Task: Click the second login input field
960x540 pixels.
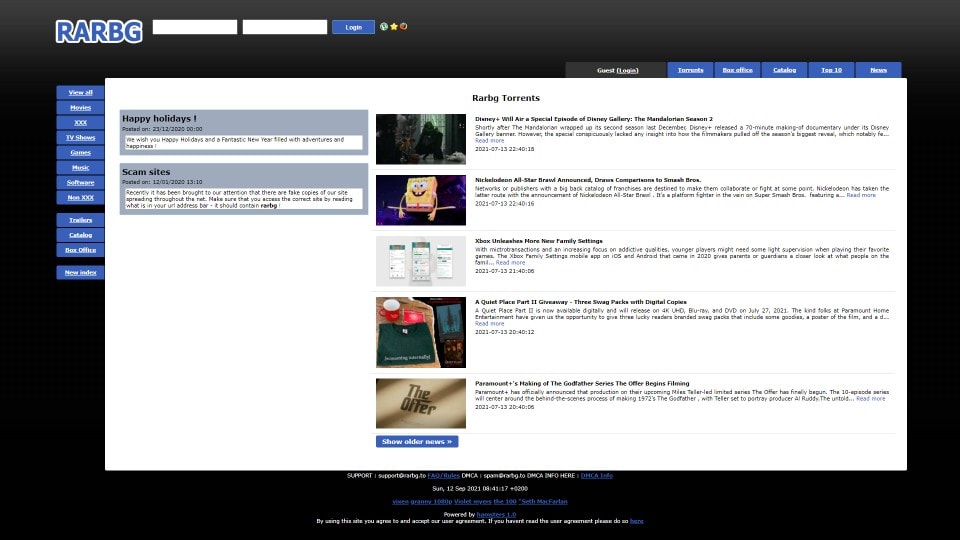Action: [x=285, y=27]
